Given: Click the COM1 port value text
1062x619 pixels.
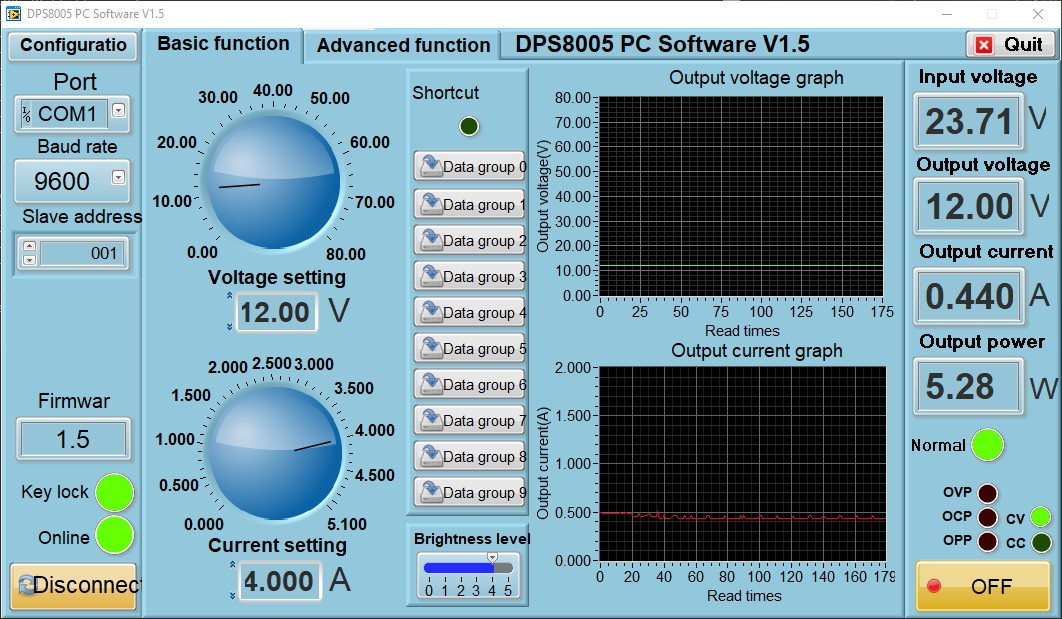Looking at the screenshot, I should 67,114.
